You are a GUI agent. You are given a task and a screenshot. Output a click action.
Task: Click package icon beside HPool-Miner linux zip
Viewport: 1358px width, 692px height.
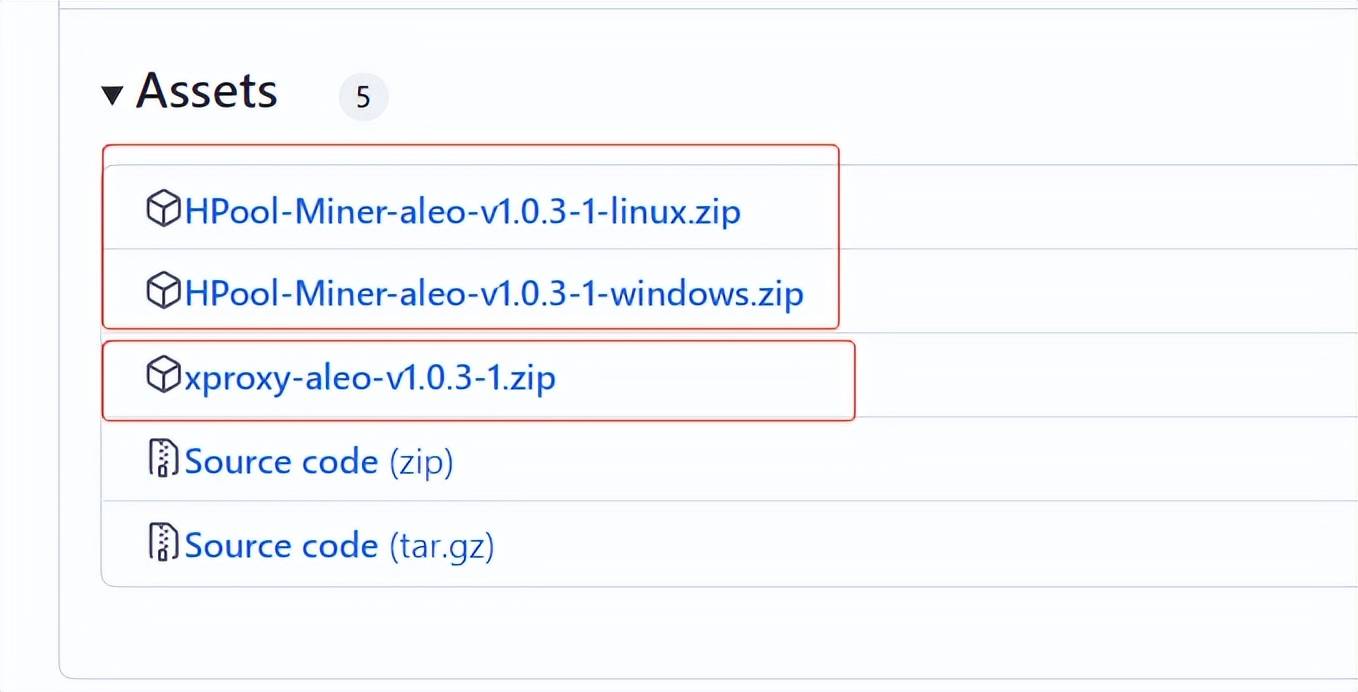tap(163, 209)
